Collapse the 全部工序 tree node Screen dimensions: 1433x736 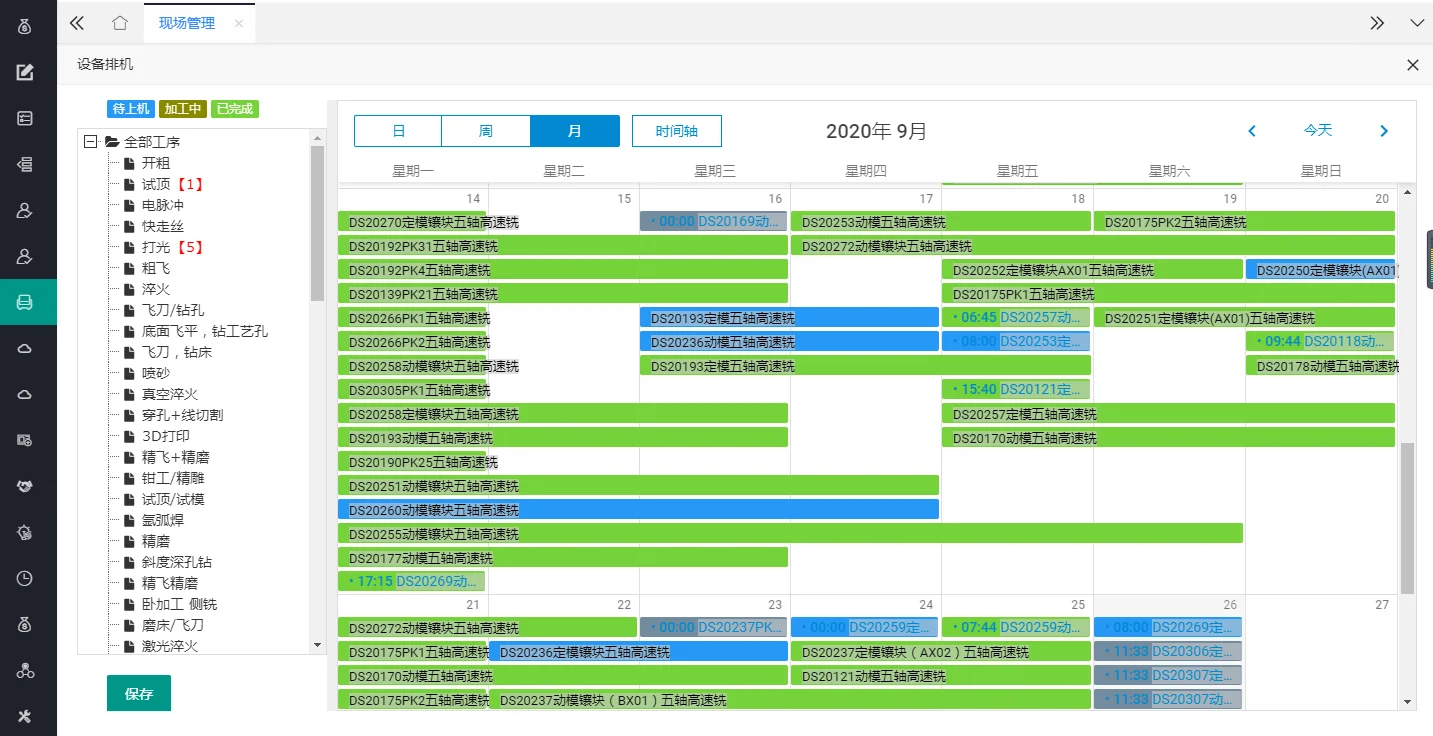(x=91, y=142)
